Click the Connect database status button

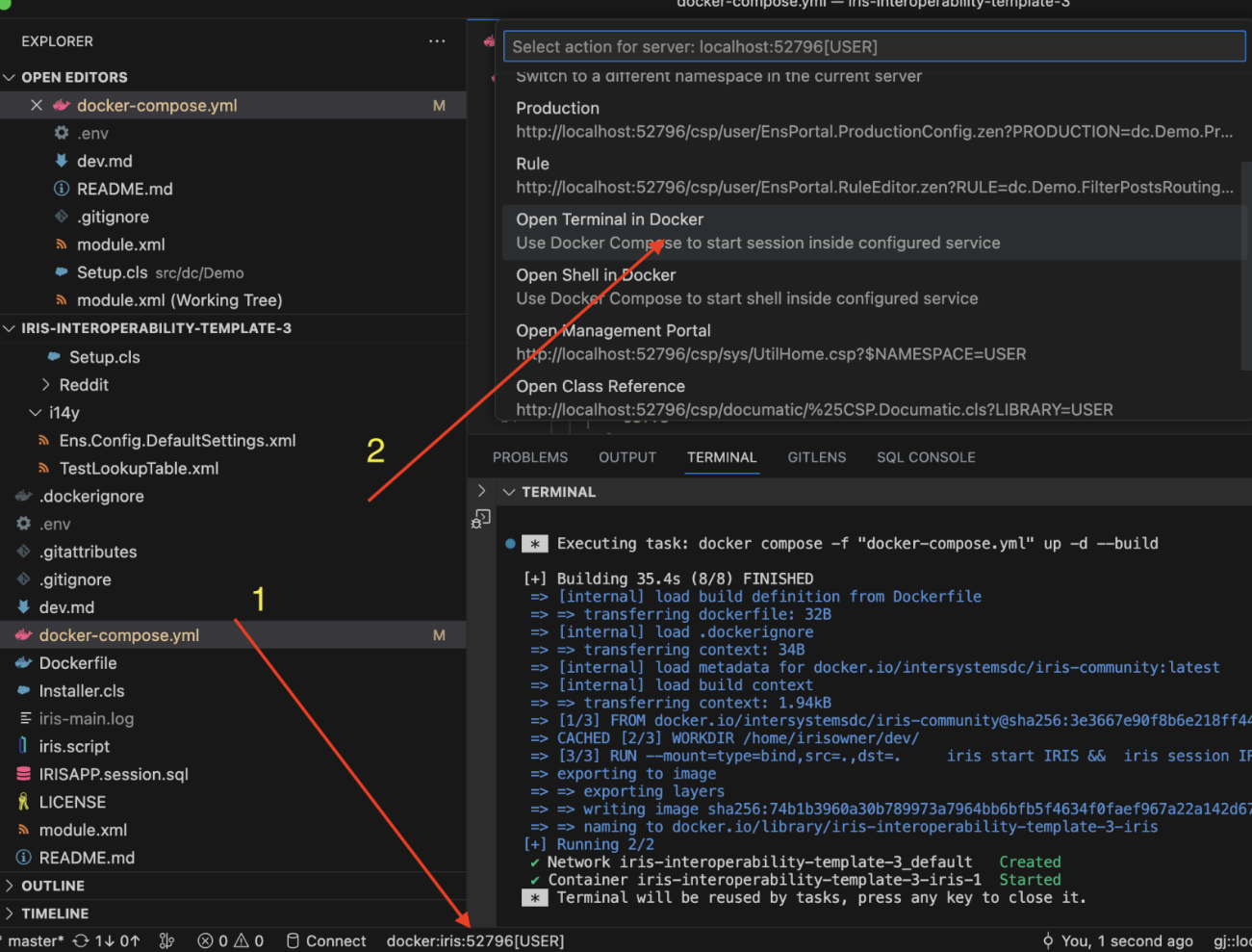pos(326,940)
